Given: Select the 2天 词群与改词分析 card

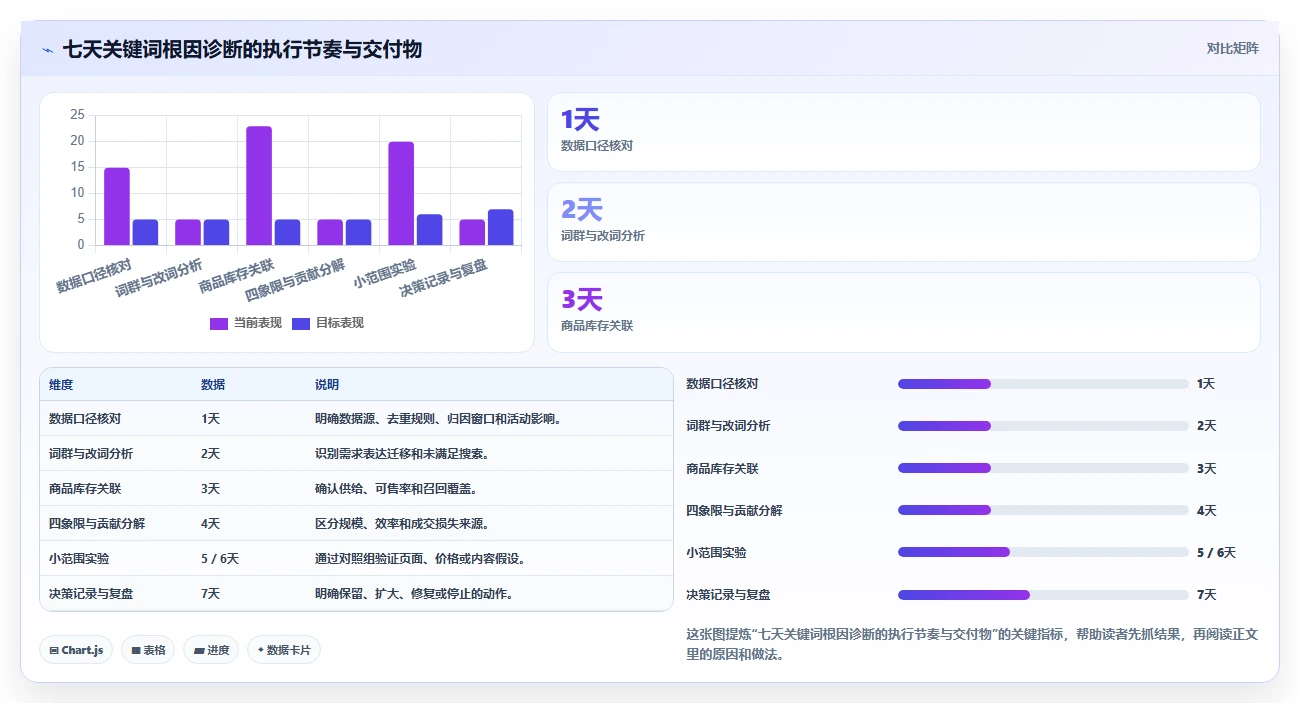Looking at the screenshot, I should pos(904,222).
